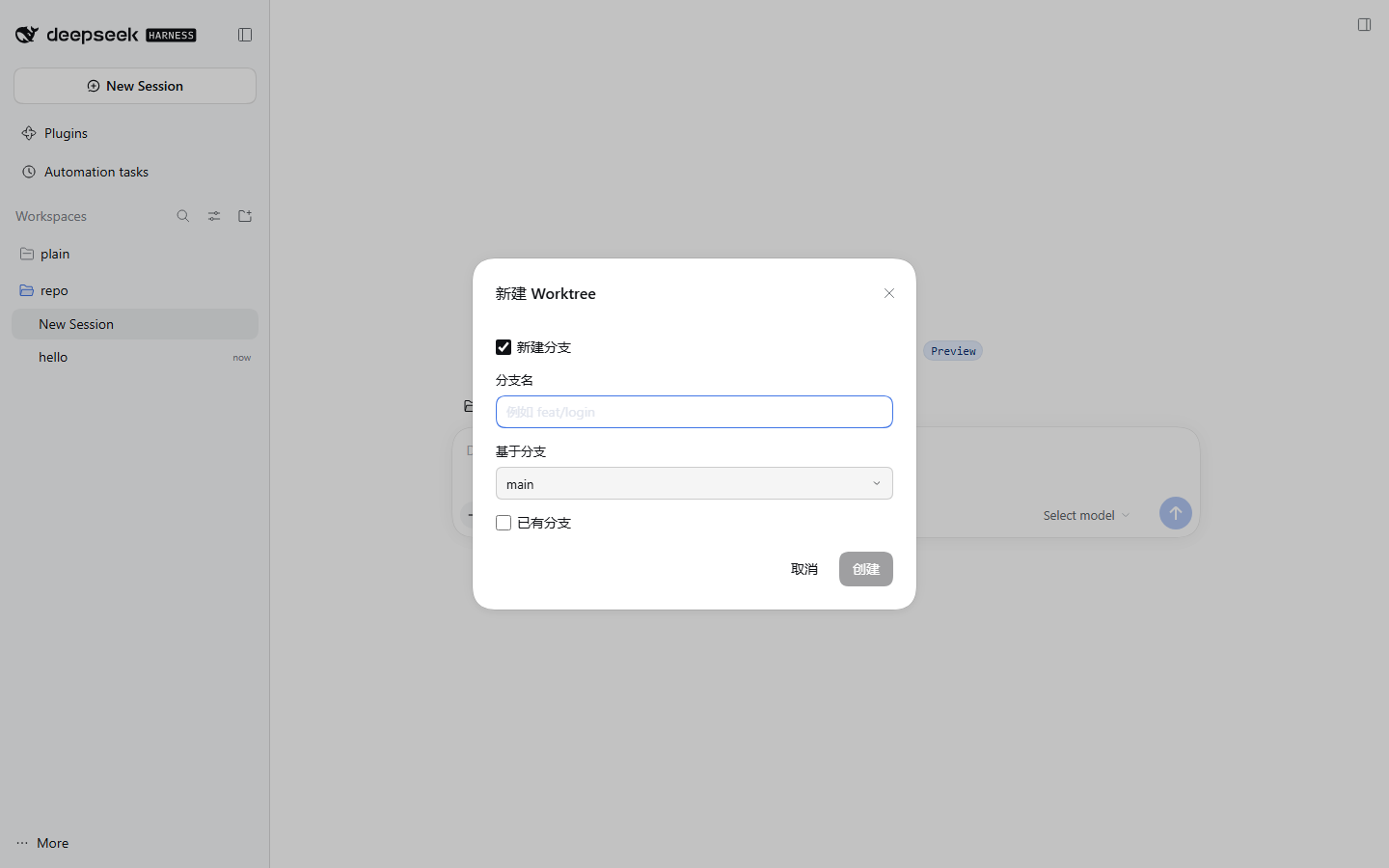Click 取消 to cancel the dialog

804,569
